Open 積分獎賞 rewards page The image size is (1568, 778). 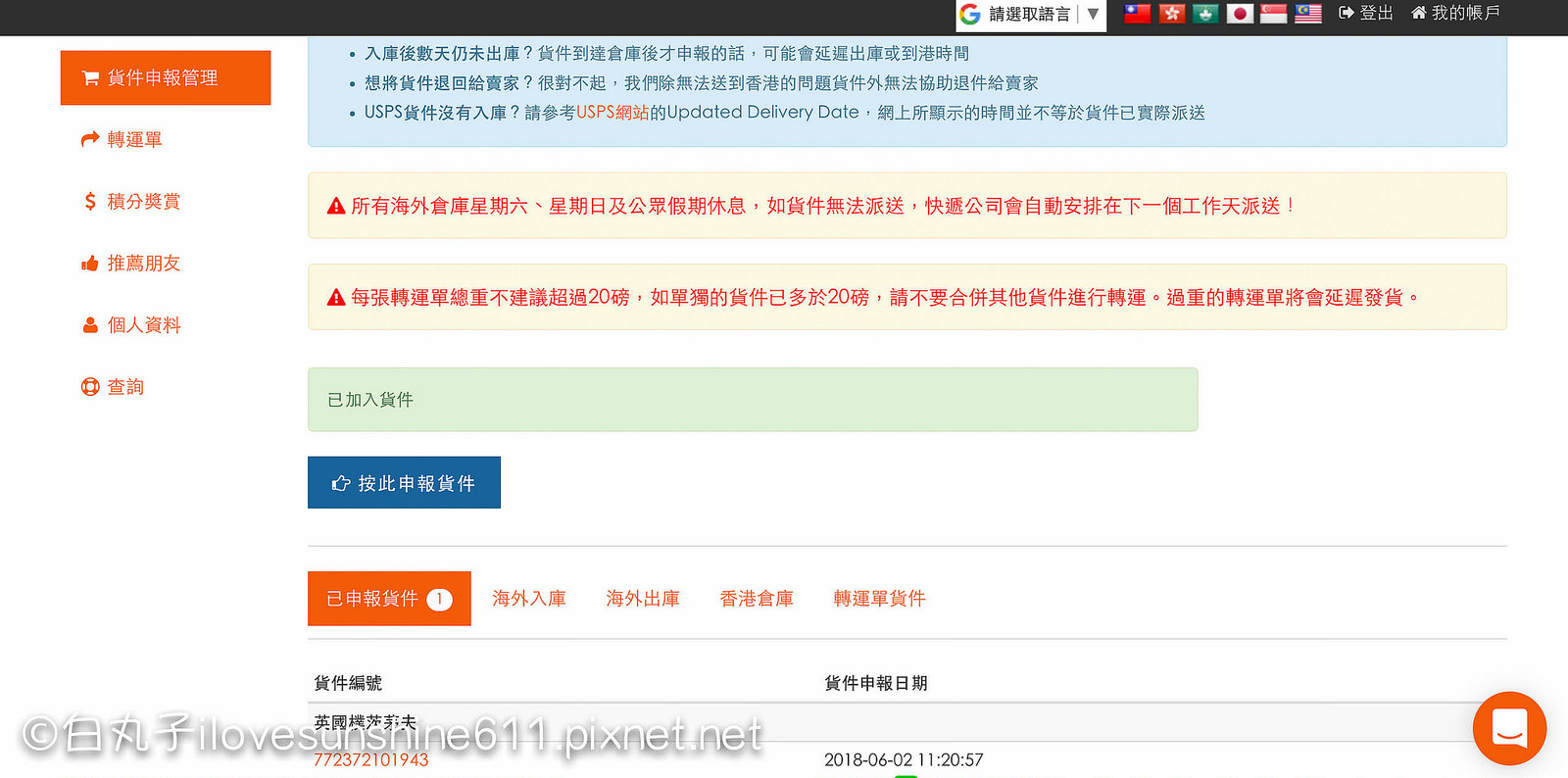(143, 201)
